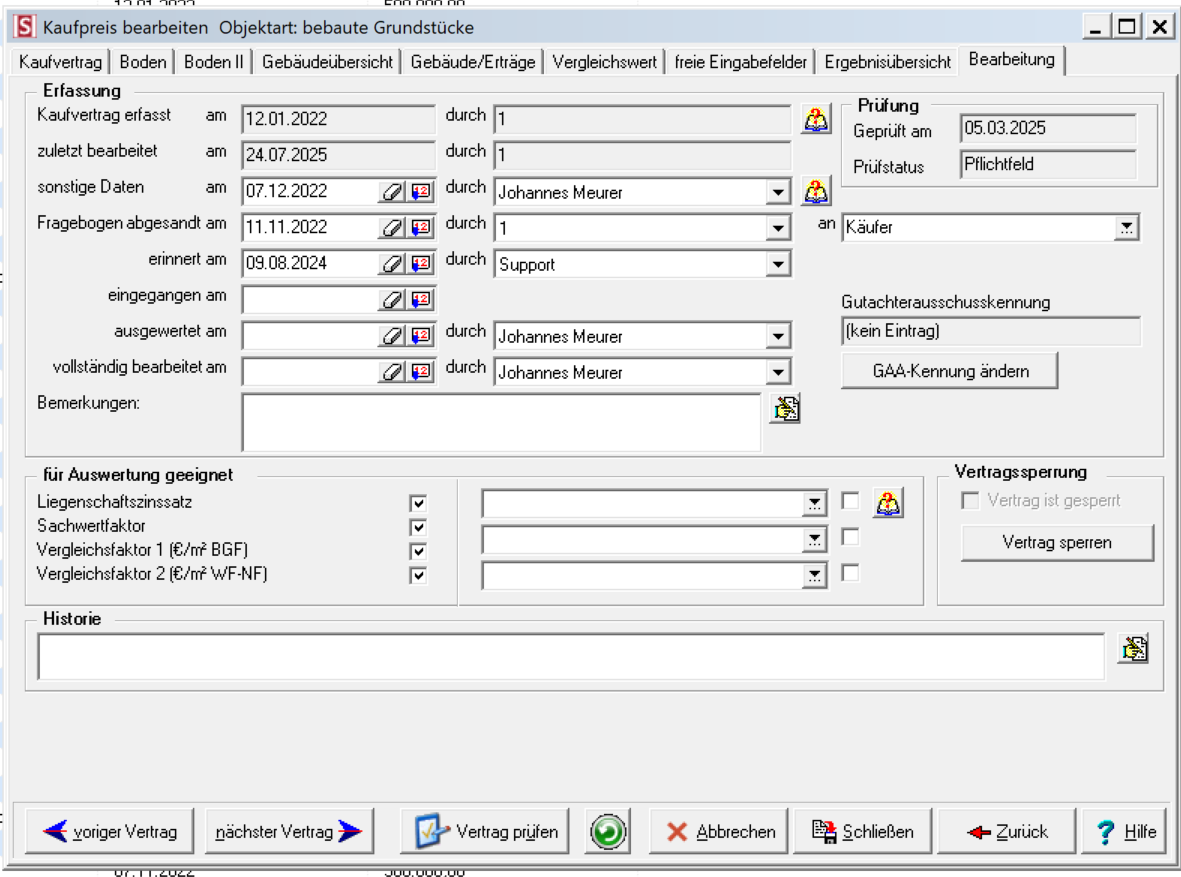1181x877 pixels.
Task: Clear the vollständig bearbeitet date with eraser icon
Action: [x=392, y=371]
